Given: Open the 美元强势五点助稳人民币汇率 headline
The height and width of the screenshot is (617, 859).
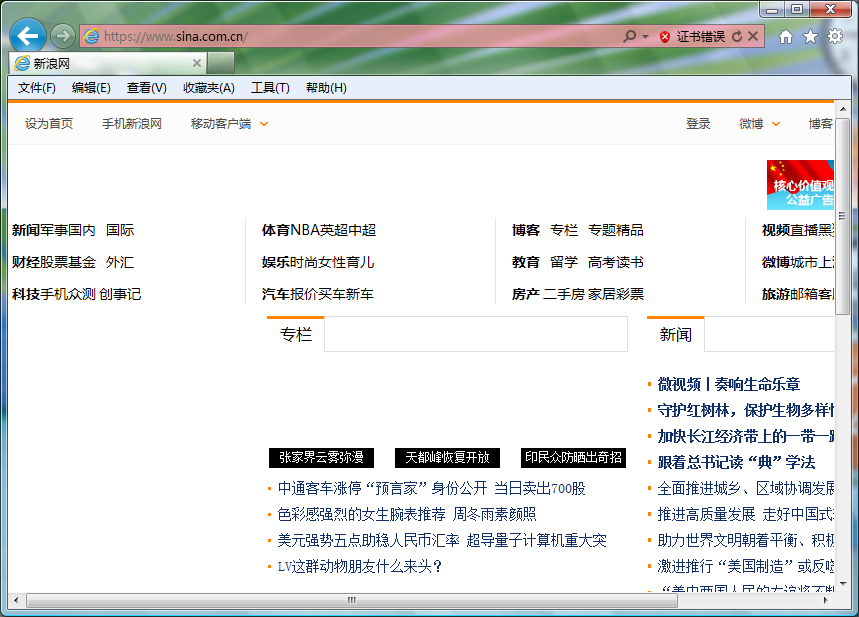Looking at the screenshot, I should pos(368,540).
